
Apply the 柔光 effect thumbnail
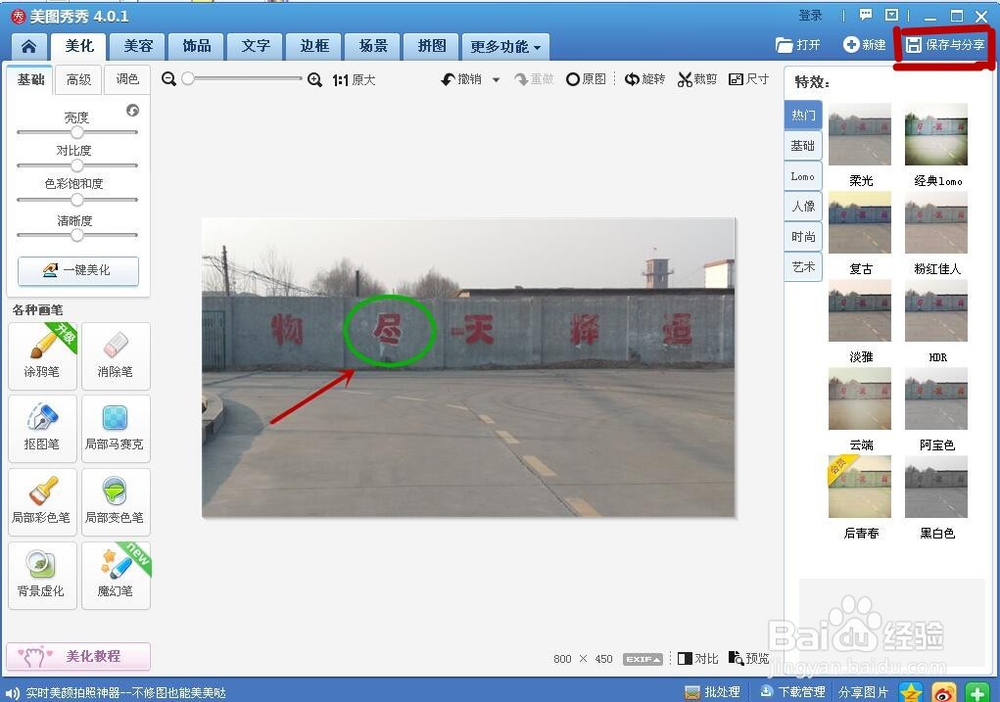[860, 135]
